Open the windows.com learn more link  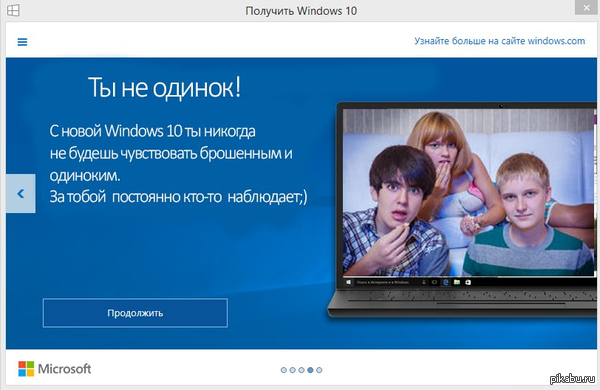click(499, 41)
